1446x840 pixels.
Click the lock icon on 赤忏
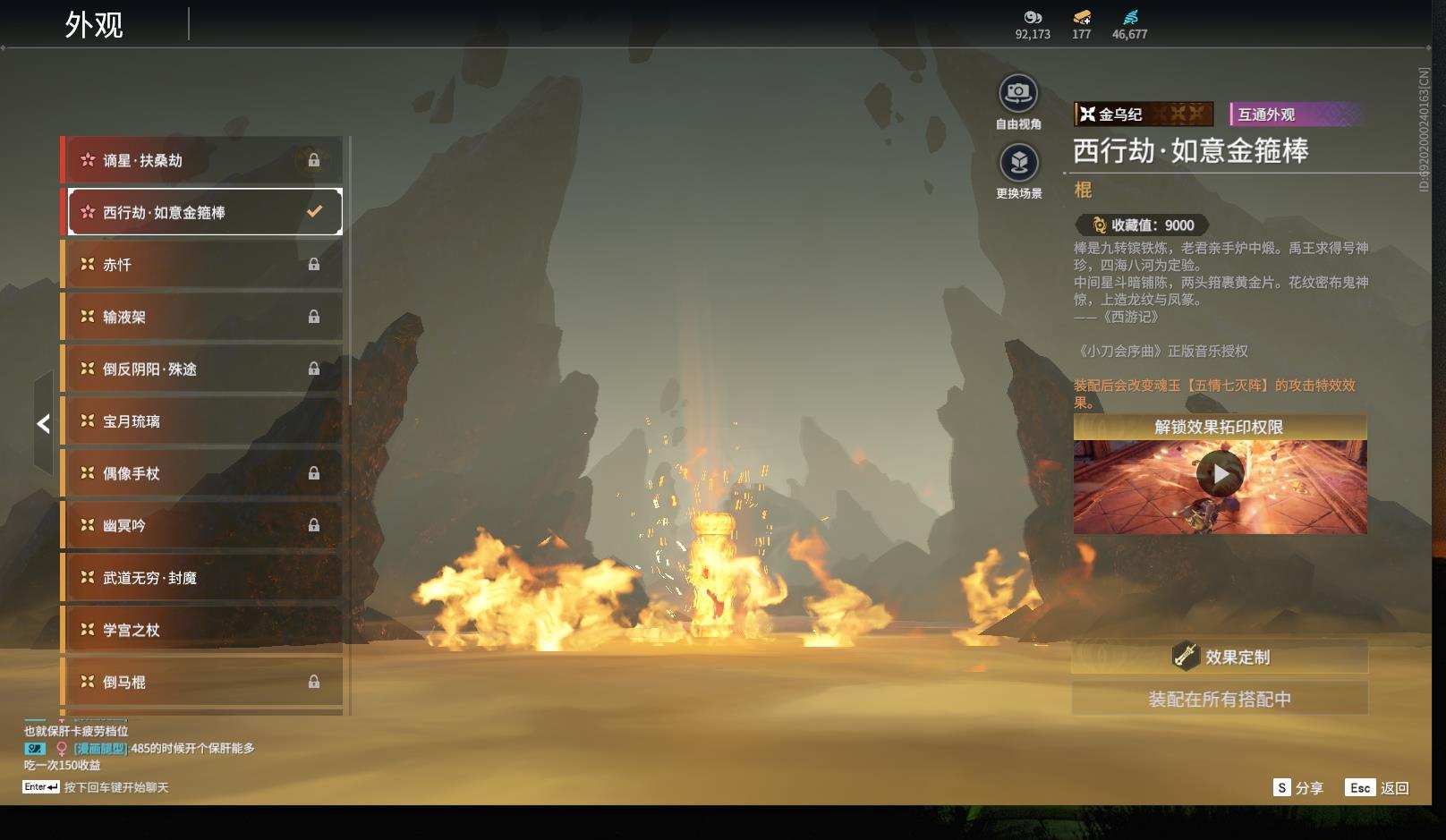pos(314,265)
